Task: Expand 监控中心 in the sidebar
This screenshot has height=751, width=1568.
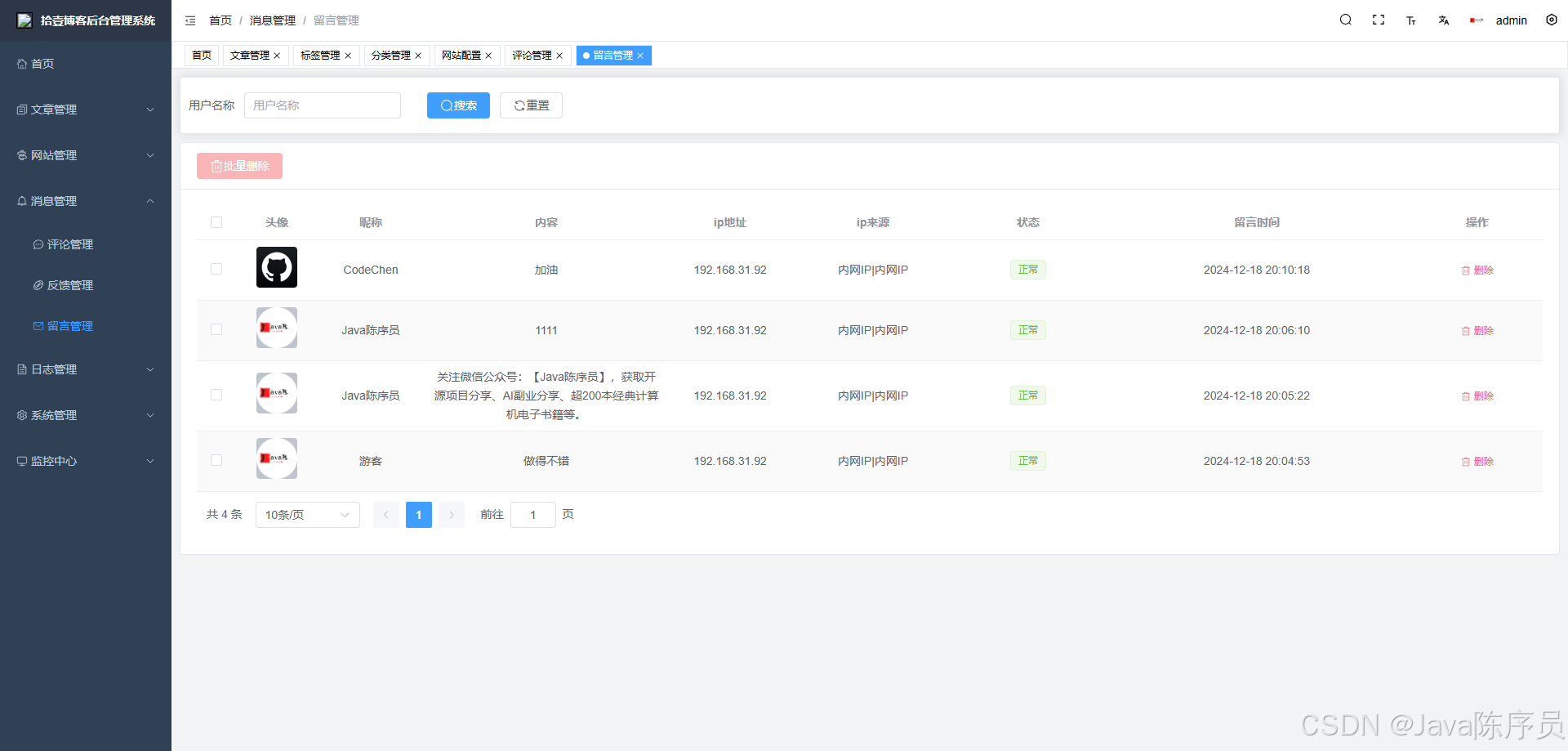Action: click(86, 461)
